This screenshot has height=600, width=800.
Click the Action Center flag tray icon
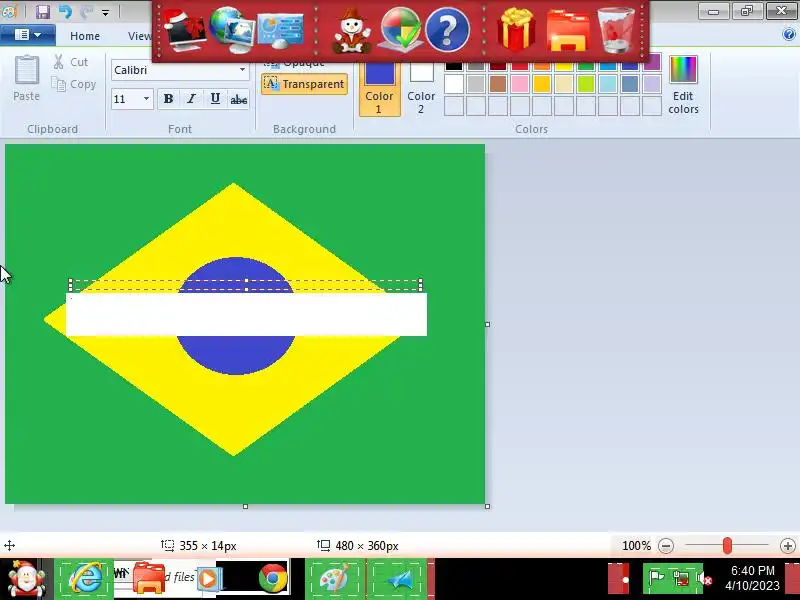656,579
